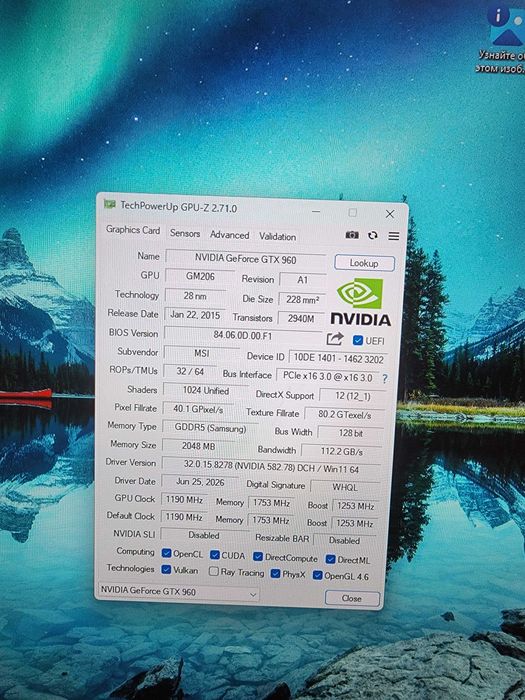Click the Bus Interface question mark
This screenshot has height=700, width=525.
pyautogui.click(x=385, y=379)
